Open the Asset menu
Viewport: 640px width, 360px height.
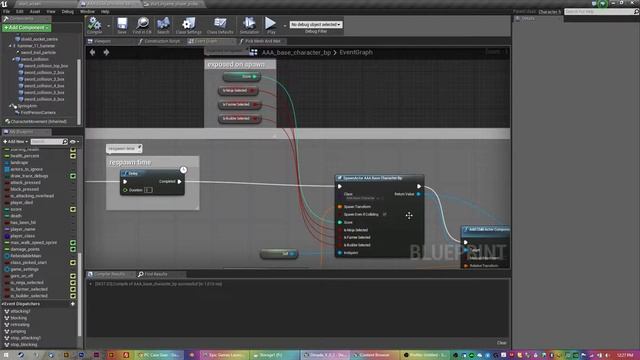point(35,11)
